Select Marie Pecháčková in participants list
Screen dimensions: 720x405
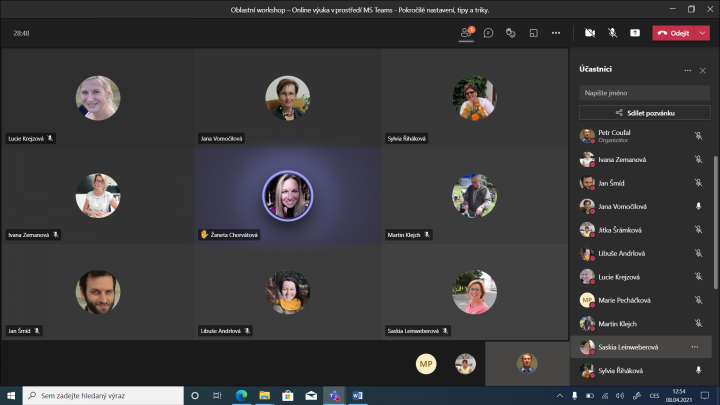tap(641, 300)
